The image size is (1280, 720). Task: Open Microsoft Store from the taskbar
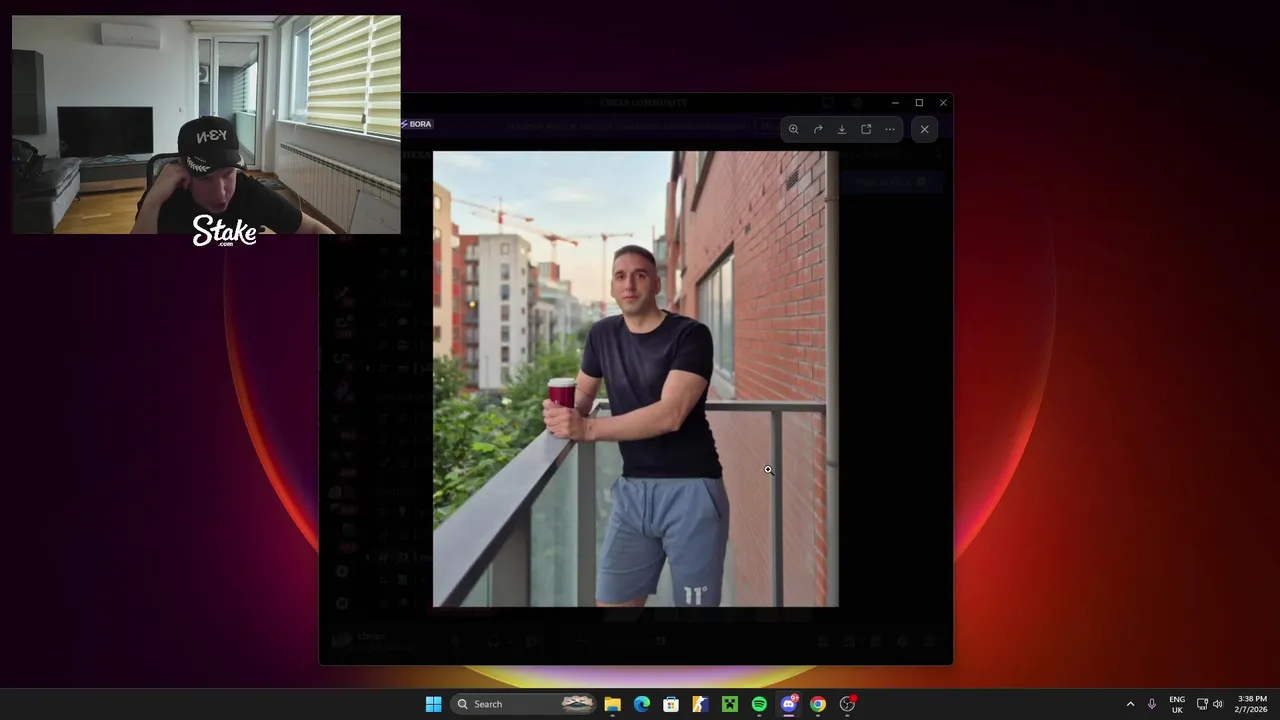click(671, 704)
